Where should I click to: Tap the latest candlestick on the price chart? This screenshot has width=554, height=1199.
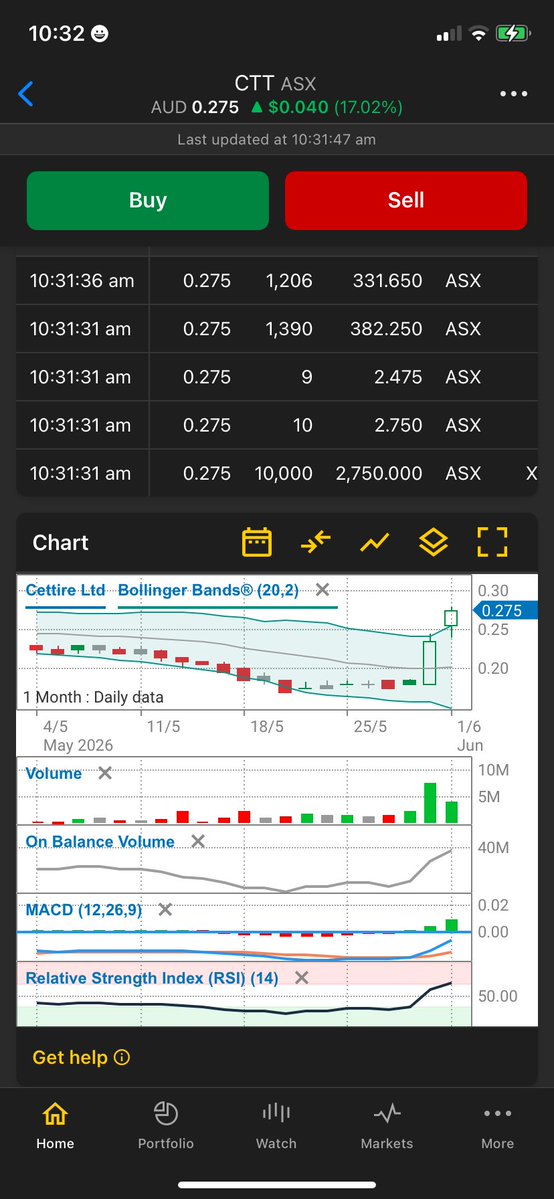tap(451, 618)
